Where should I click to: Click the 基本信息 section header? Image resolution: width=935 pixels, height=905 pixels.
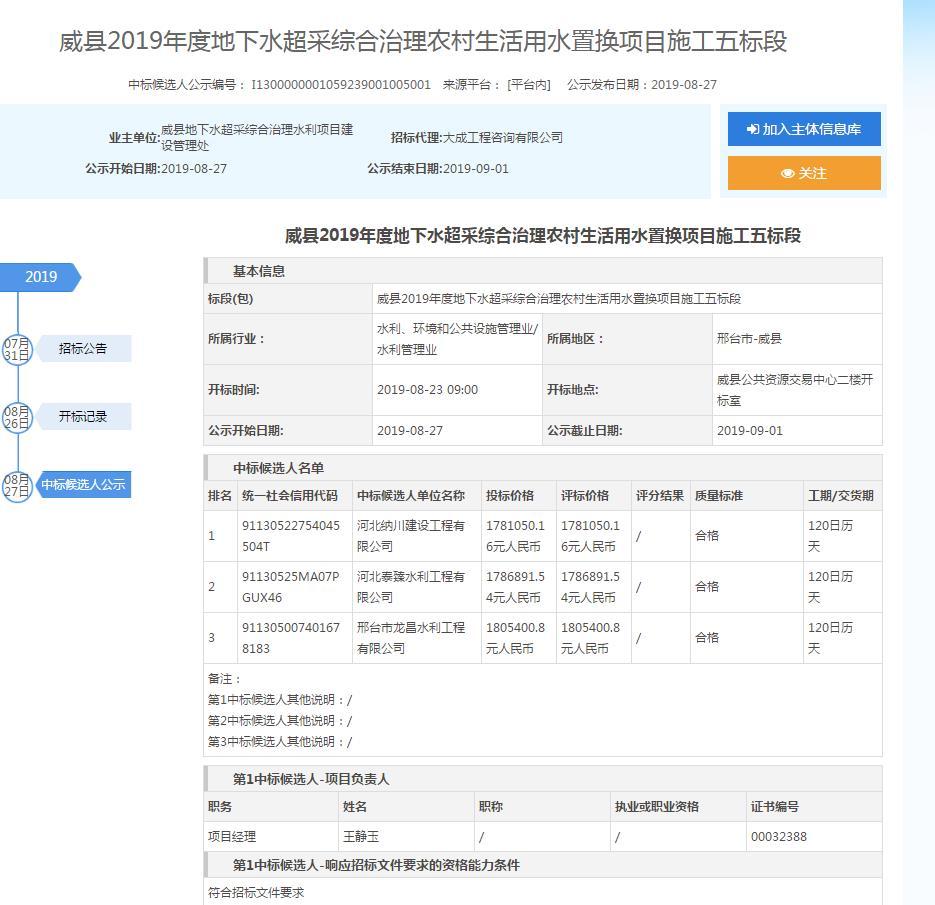(x=259, y=271)
